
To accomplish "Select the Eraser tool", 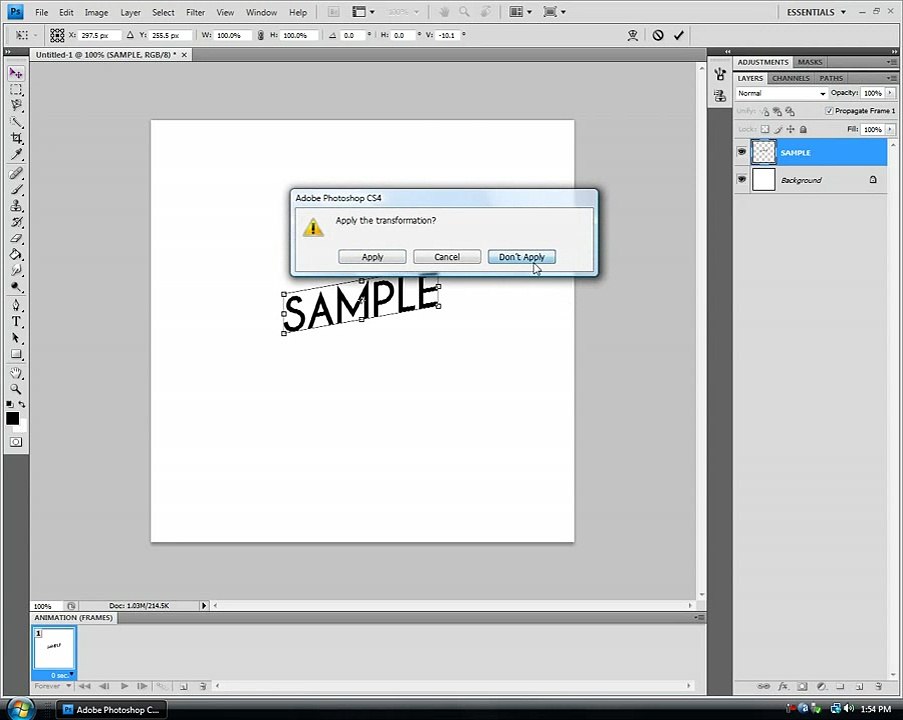I will pyautogui.click(x=16, y=238).
